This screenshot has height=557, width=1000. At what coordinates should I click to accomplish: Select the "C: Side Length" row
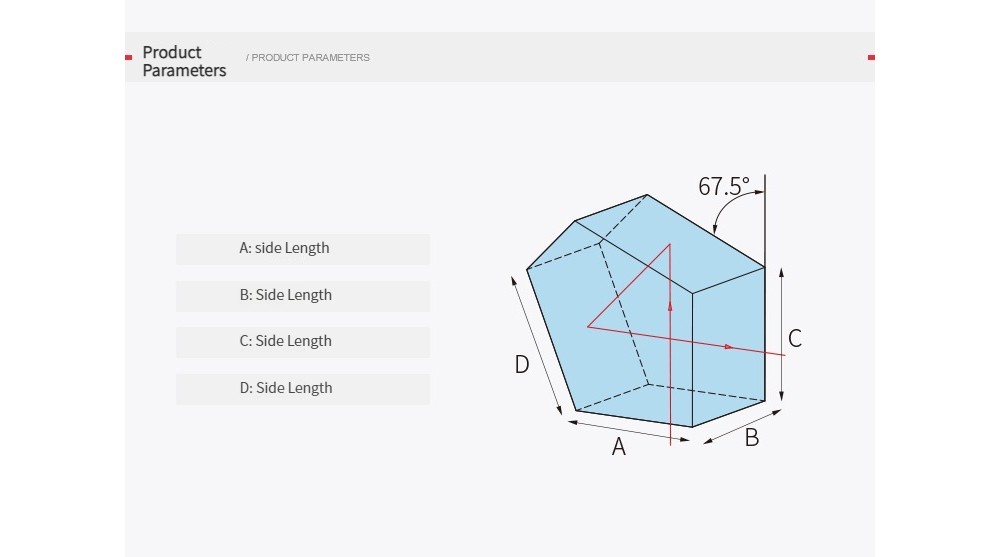click(303, 342)
